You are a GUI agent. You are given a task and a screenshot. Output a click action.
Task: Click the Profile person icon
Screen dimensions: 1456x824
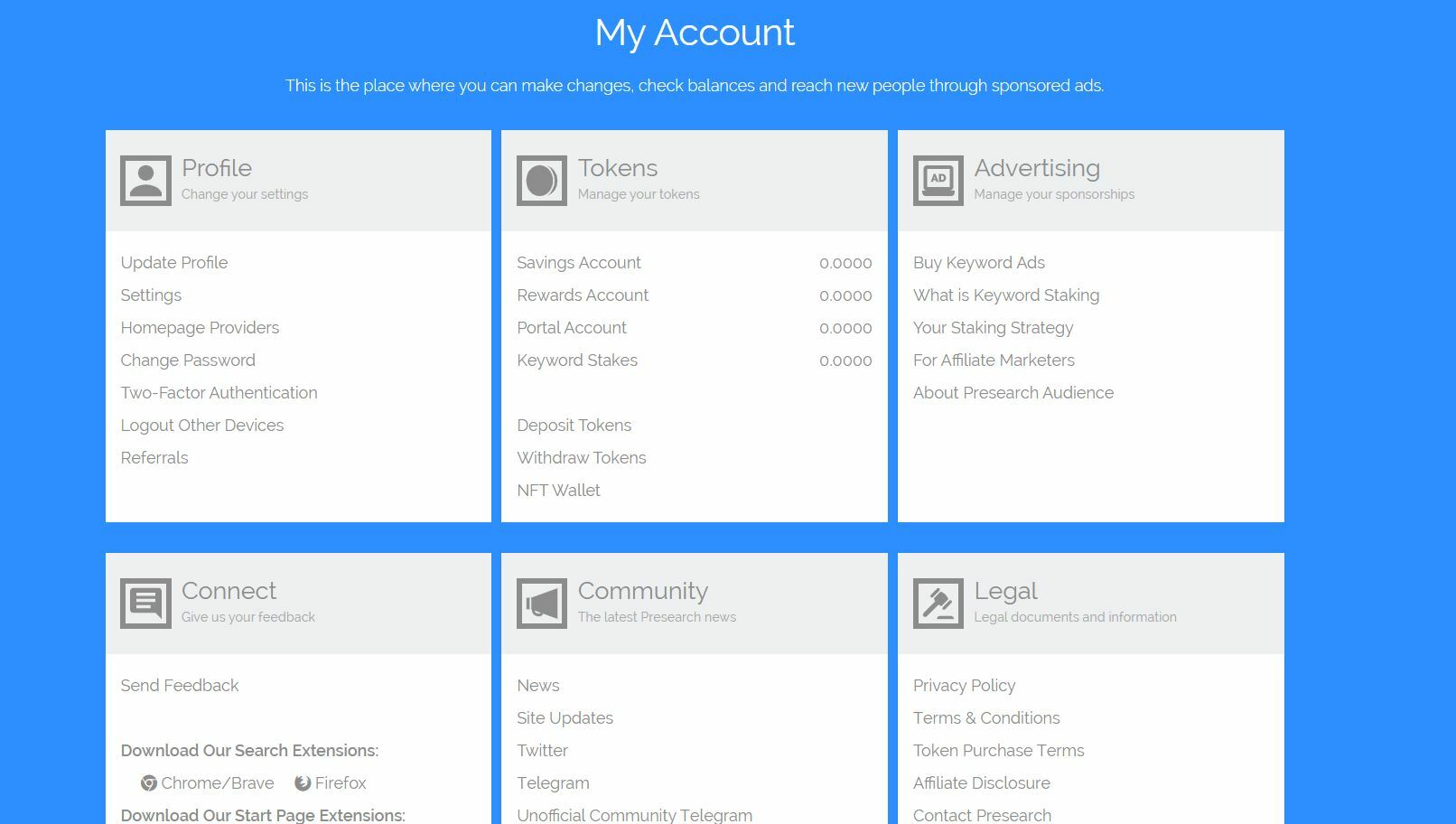click(x=145, y=181)
